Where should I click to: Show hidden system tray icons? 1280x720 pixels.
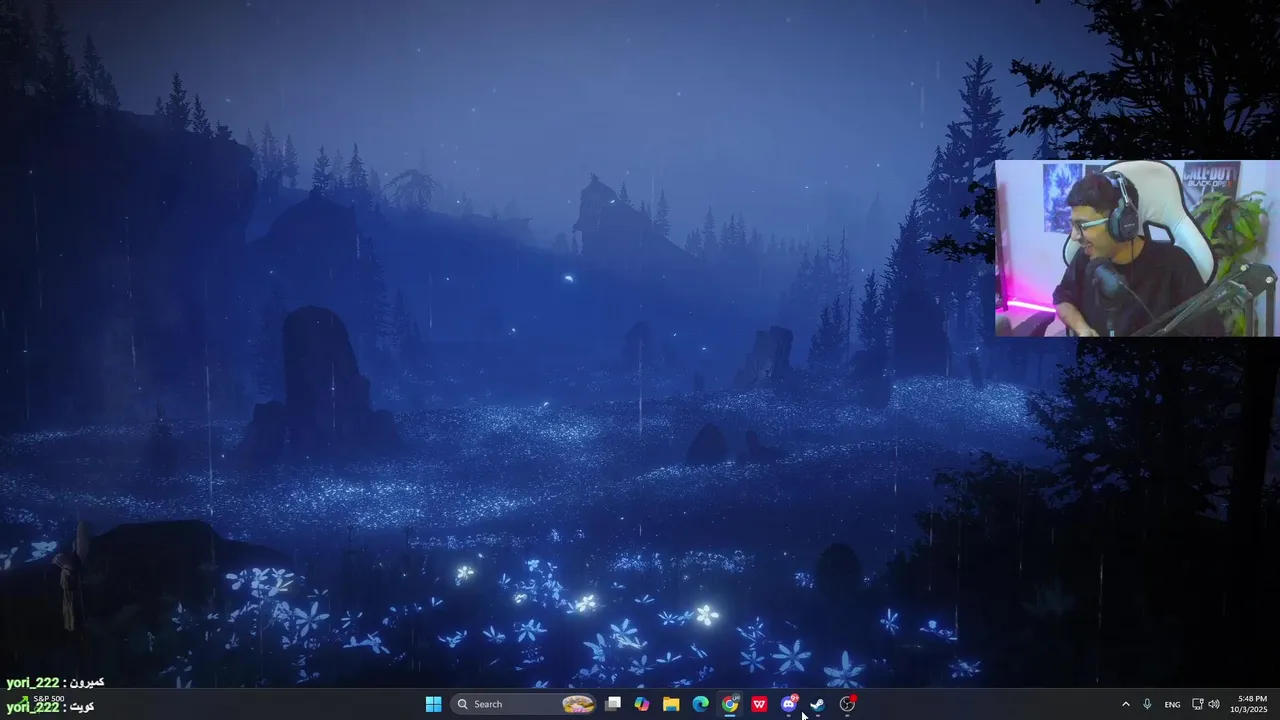tap(1125, 704)
